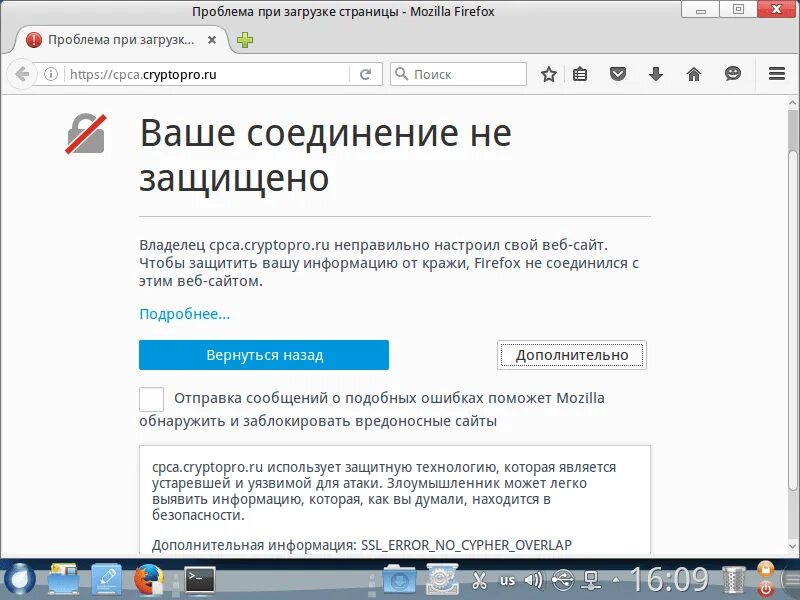Open the file manager taskbar icon
800x600 pixels.
point(63,579)
